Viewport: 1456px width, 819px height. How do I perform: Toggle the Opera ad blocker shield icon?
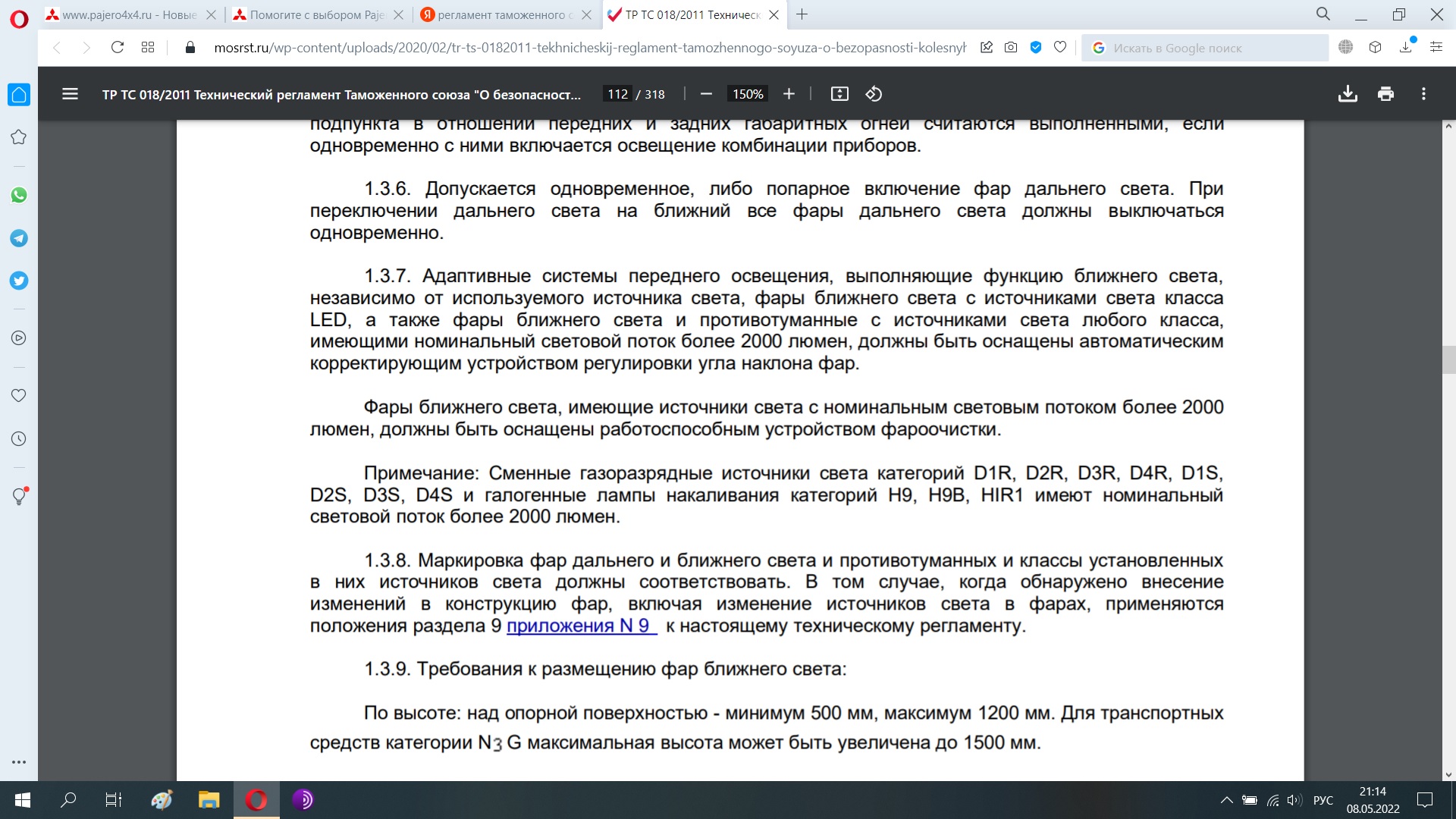tap(1035, 48)
